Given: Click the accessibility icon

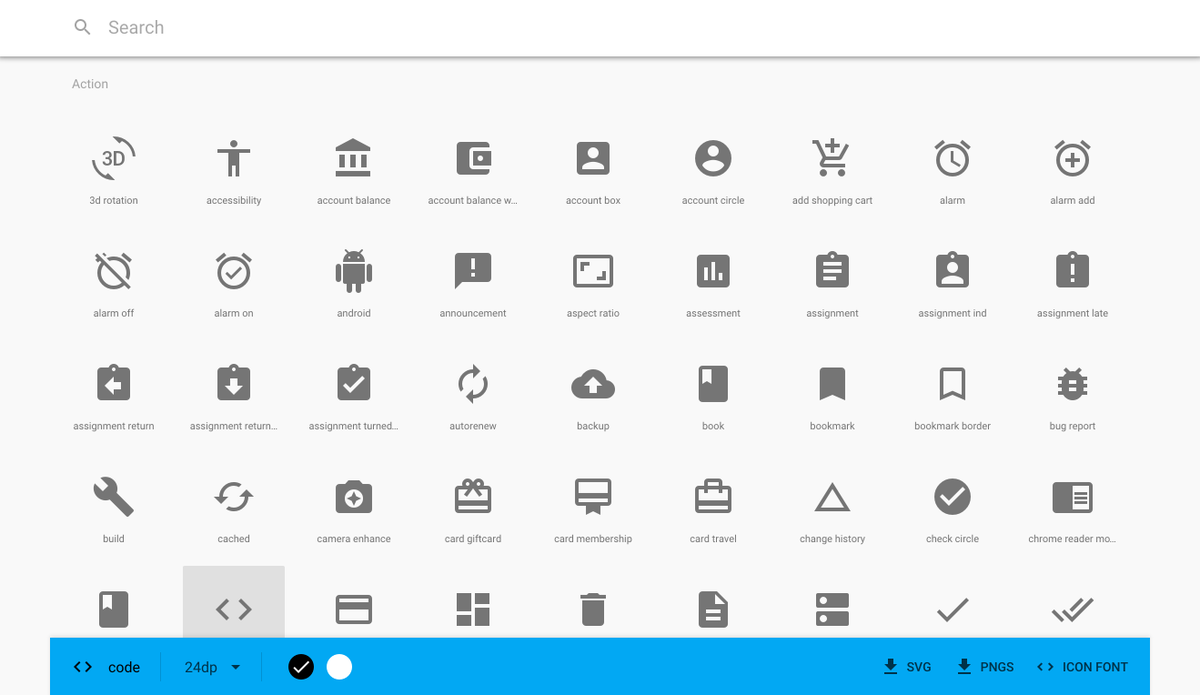Looking at the screenshot, I should 233,157.
